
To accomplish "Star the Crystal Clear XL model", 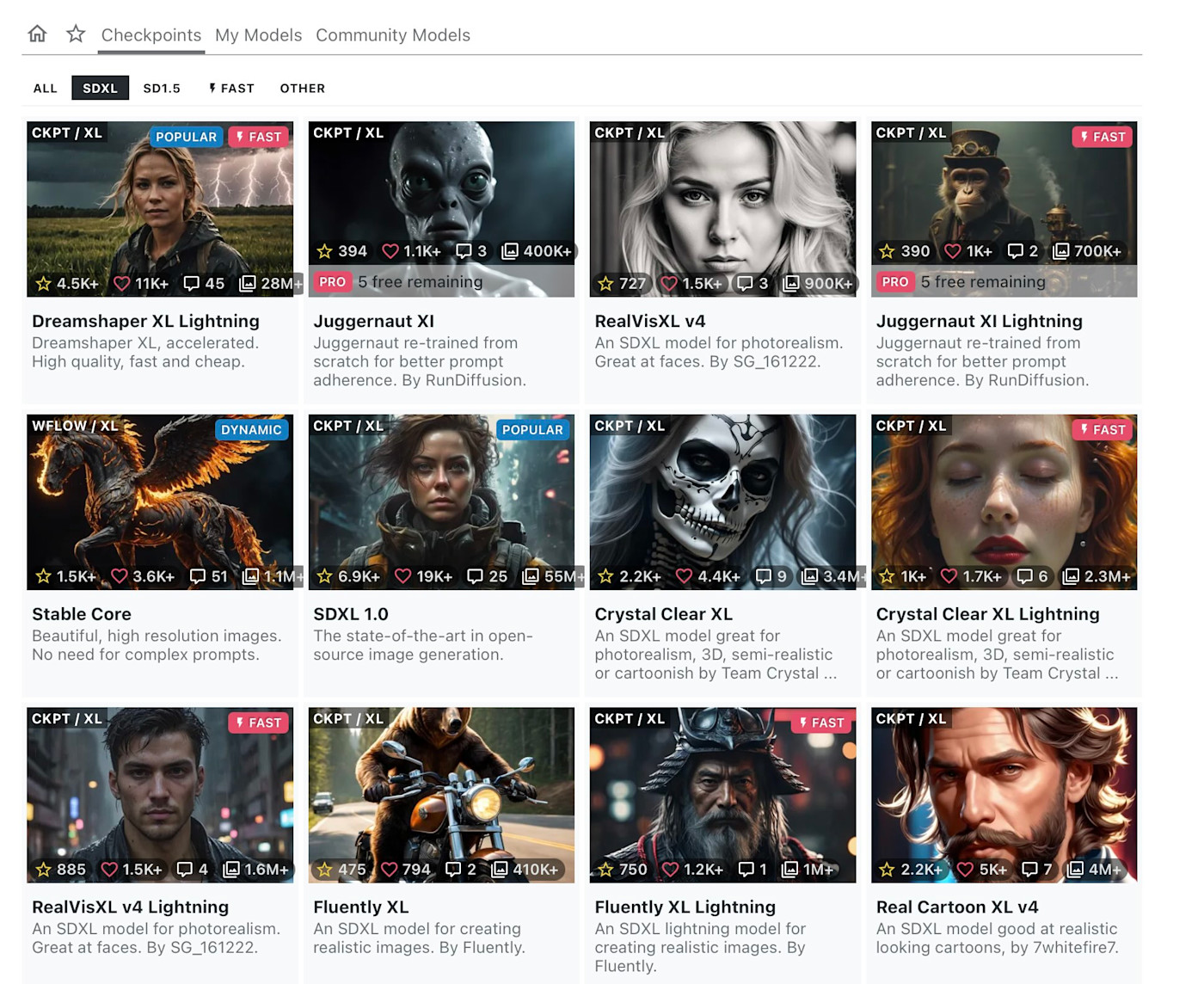I will point(605,576).
